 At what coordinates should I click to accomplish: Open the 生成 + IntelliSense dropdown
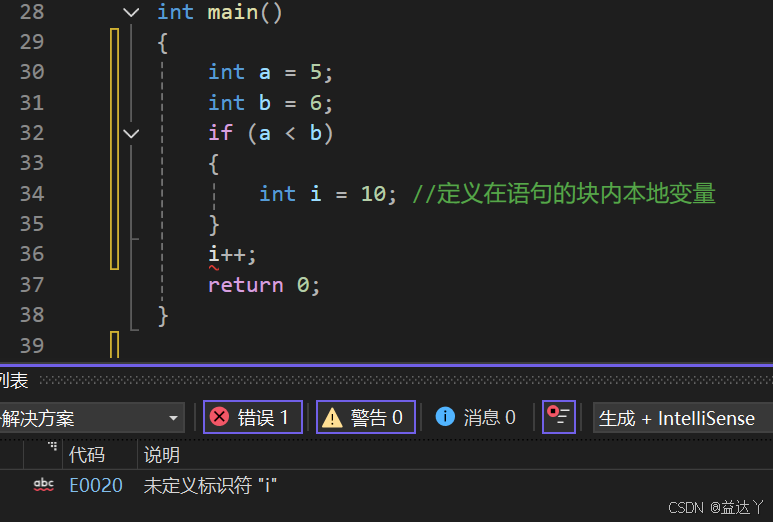(683, 418)
